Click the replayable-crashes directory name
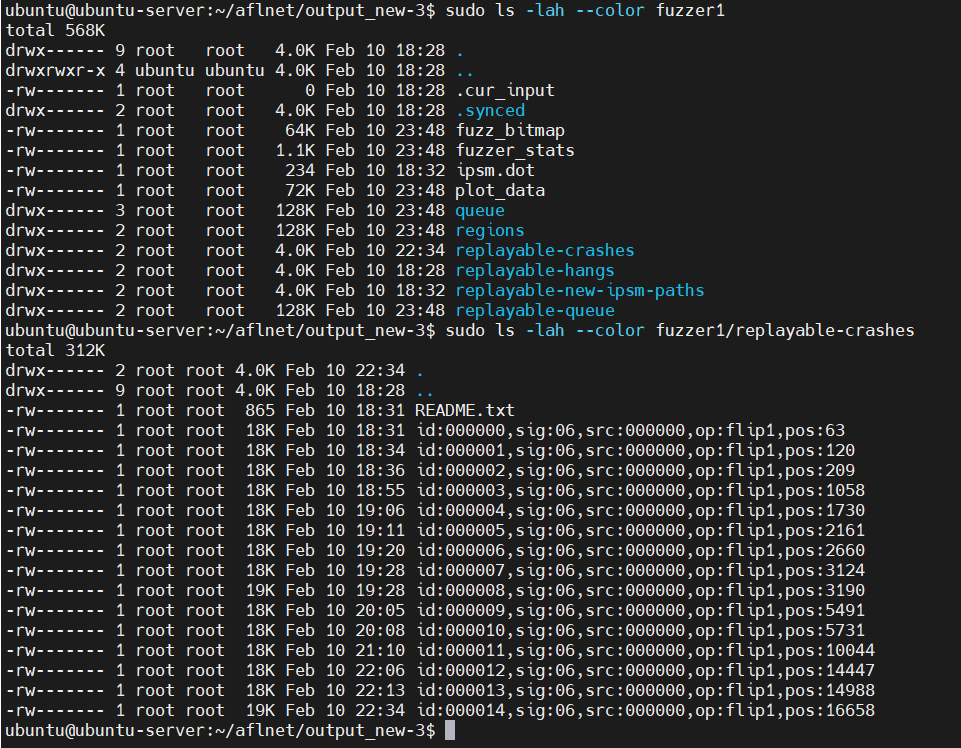This screenshot has width=961, height=748. (545, 250)
